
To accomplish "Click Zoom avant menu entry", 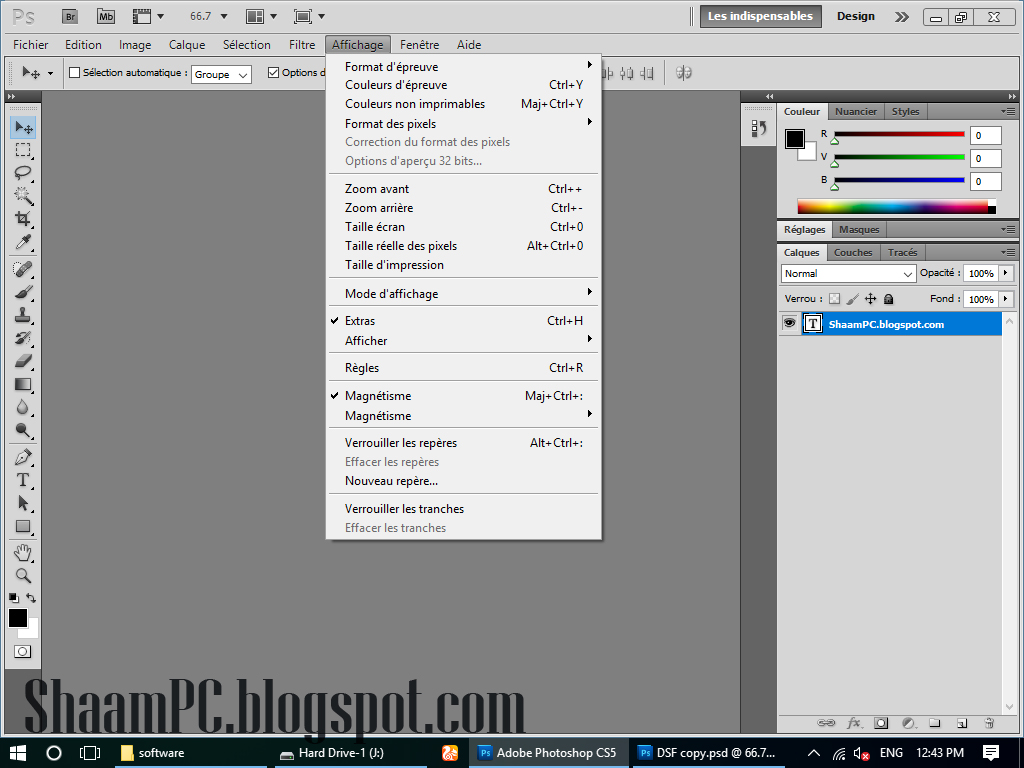I will point(377,189).
